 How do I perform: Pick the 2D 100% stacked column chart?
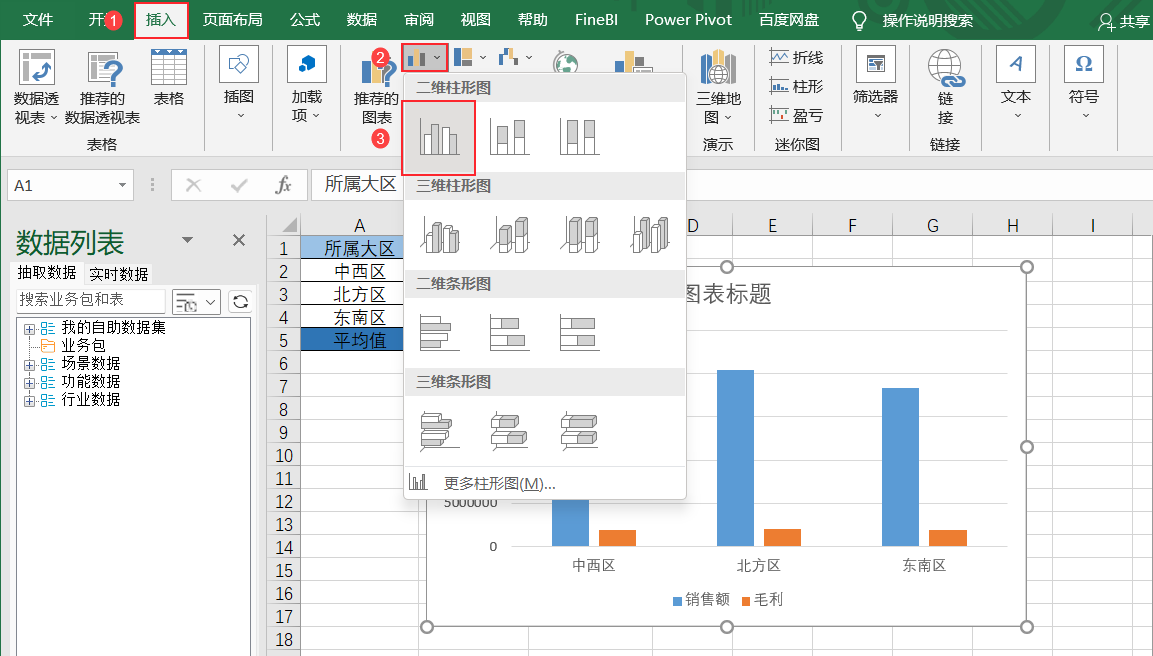coord(579,138)
